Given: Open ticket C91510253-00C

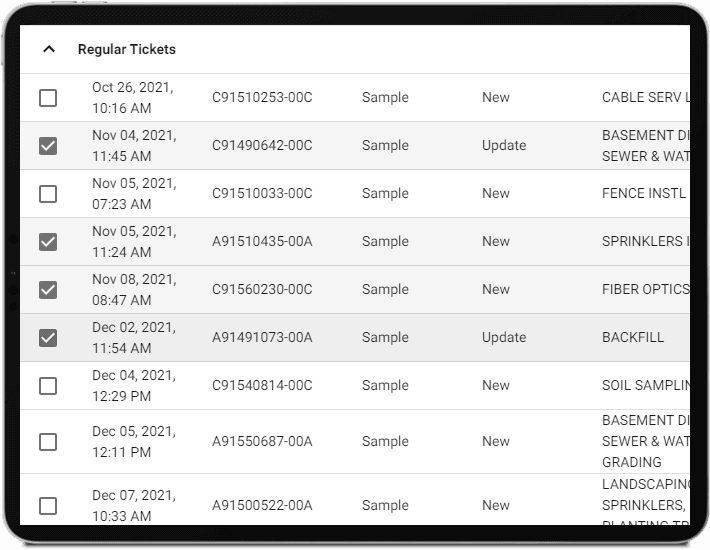Looking at the screenshot, I should coord(262,97).
